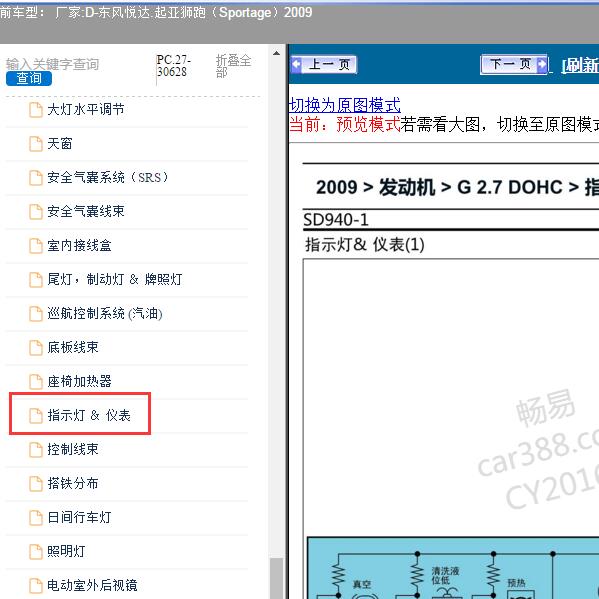
Task: Click the 2009 > 发动机 > G 2.7 DOHC breadcrumb
Action: (x=457, y=188)
